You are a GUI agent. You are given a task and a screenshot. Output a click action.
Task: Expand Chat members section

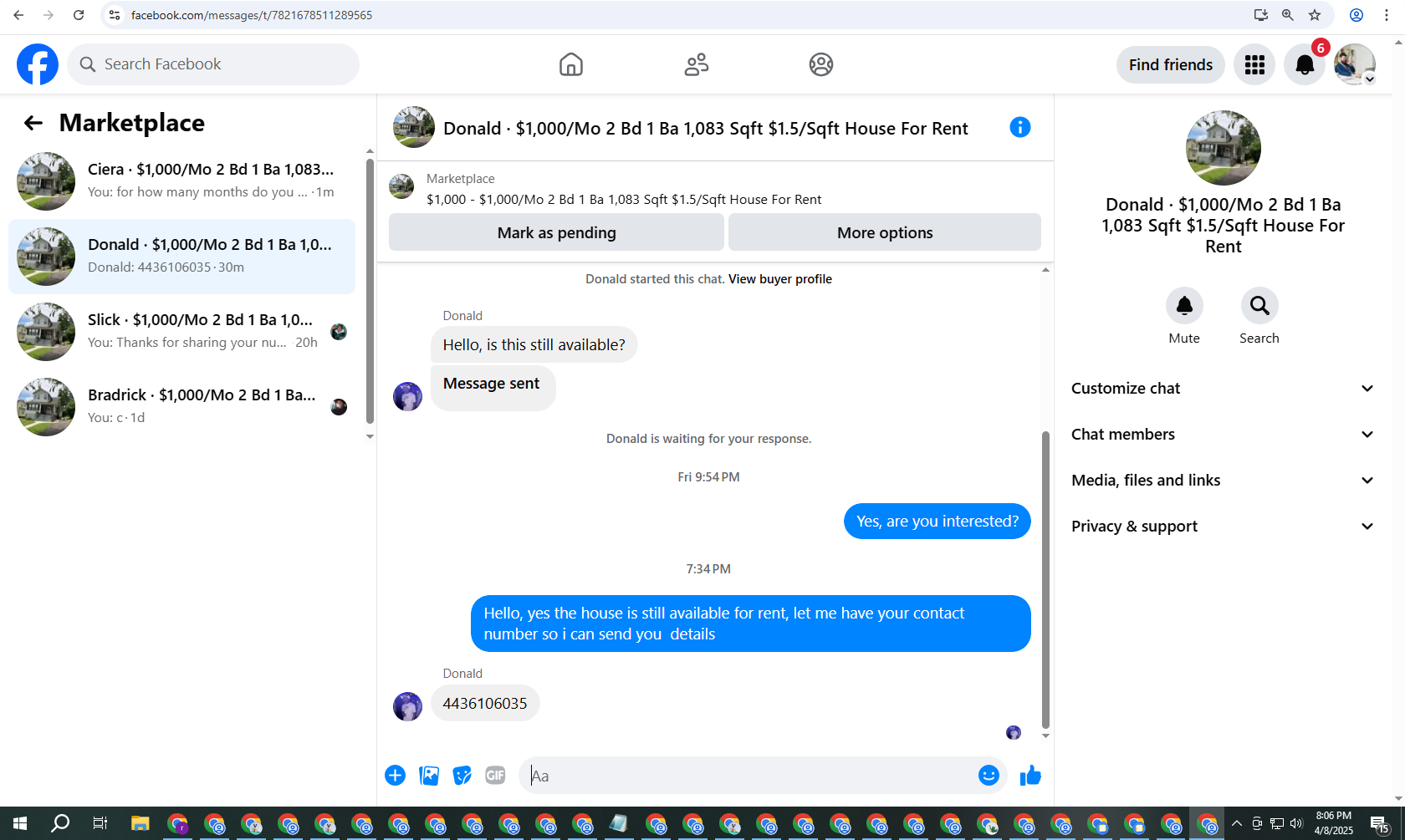coord(1223,435)
